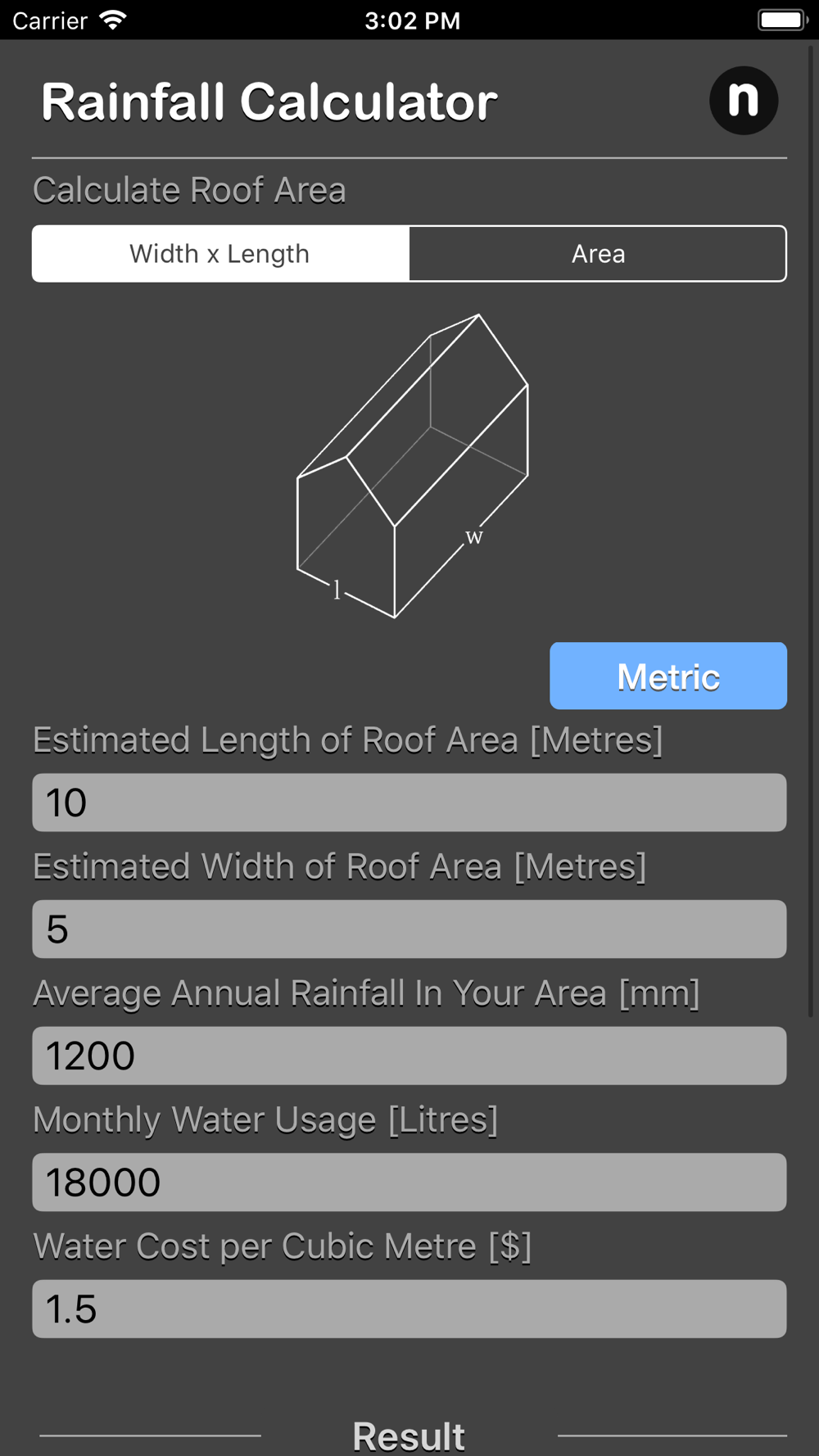Edit the Monthly Water Usage field
Viewport: 819px width, 1456px height.
(409, 1182)
